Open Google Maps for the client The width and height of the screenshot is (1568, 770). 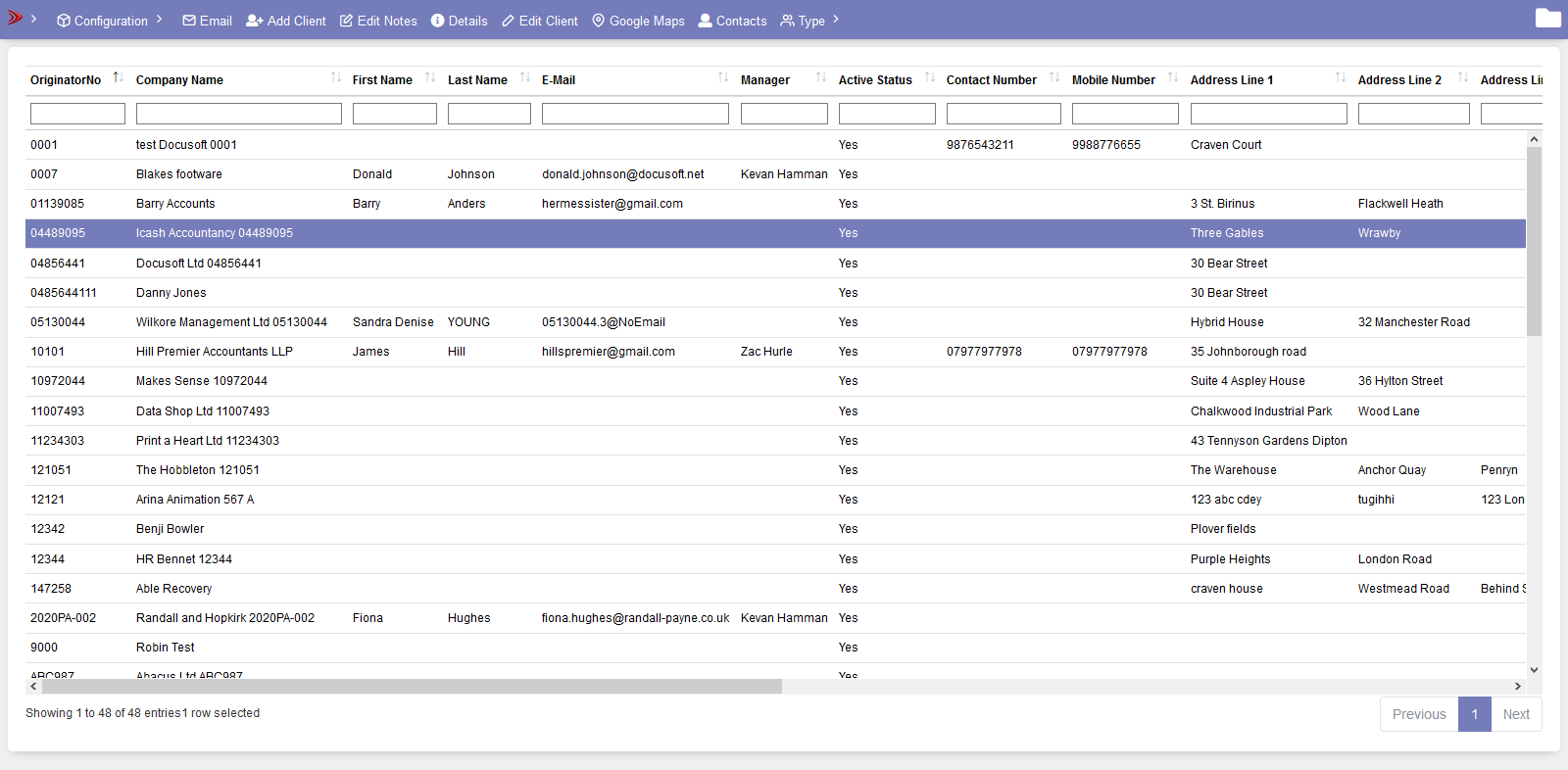638,21
